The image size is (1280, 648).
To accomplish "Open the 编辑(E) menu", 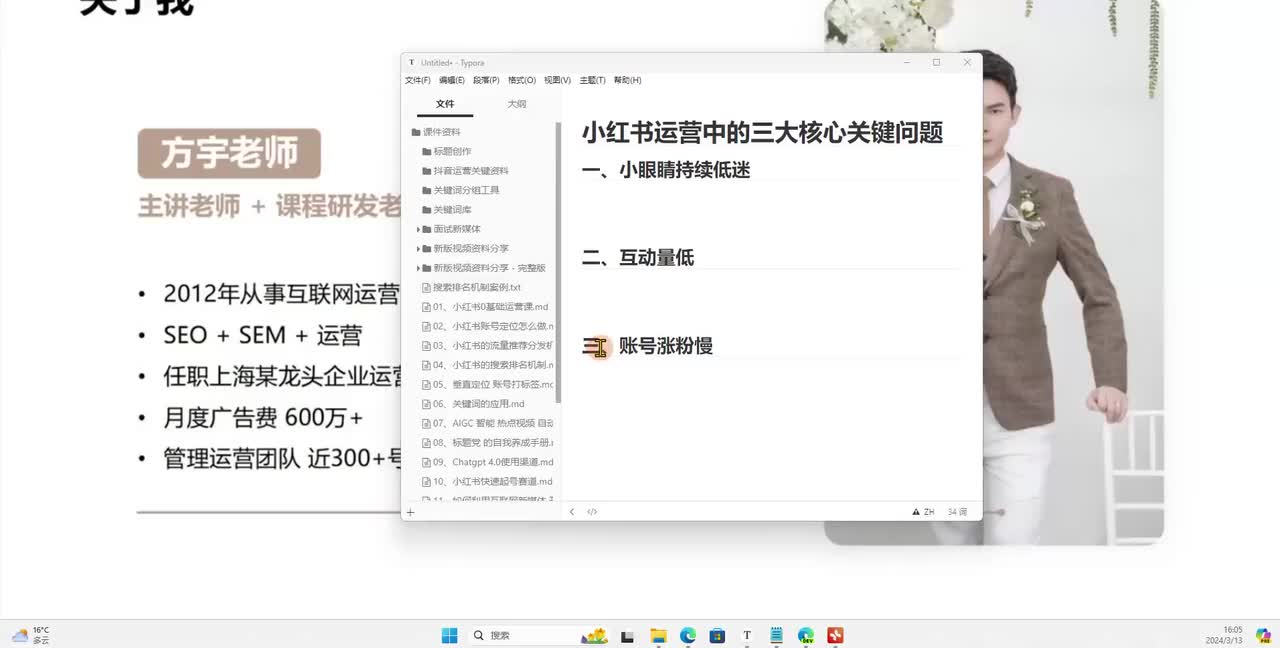I will coord(452,80).
